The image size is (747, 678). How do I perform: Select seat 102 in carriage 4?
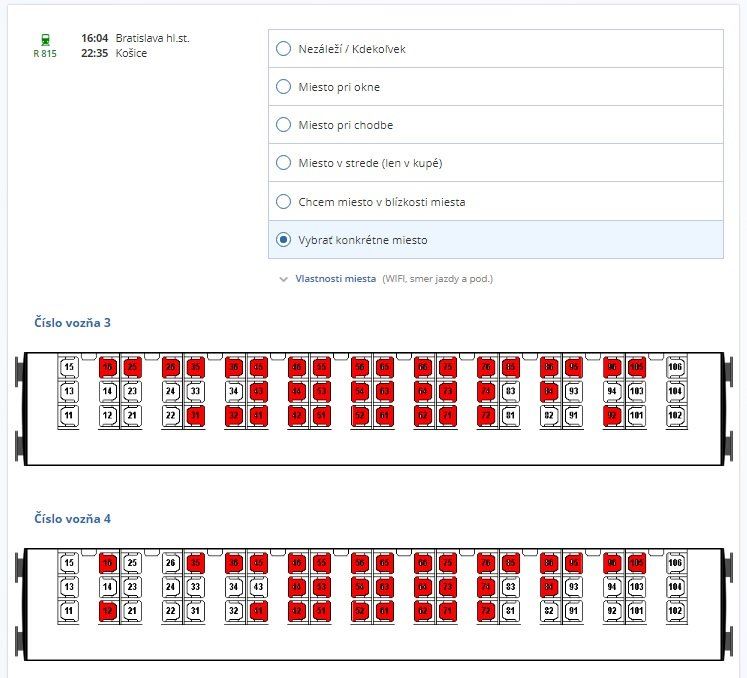[676, 610]
